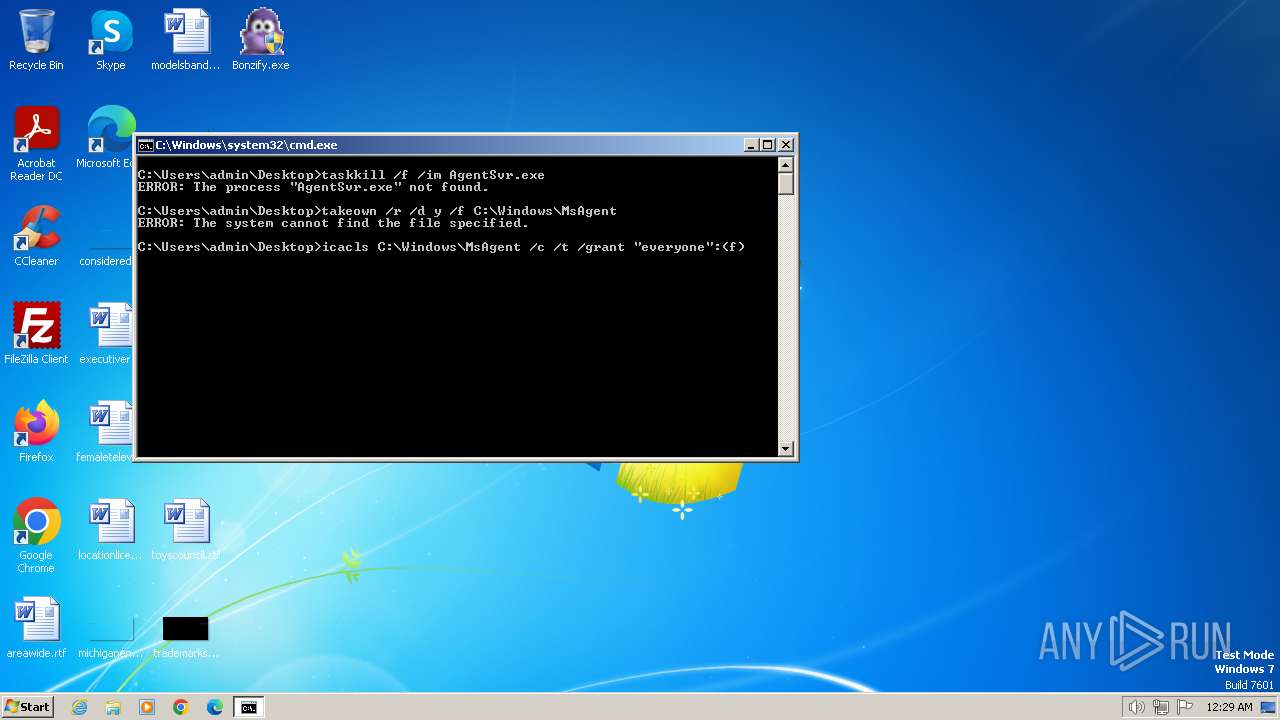Select the modelsband Word document icon
The width and height of the screenshot is (1280, 720).
(186, 40)
